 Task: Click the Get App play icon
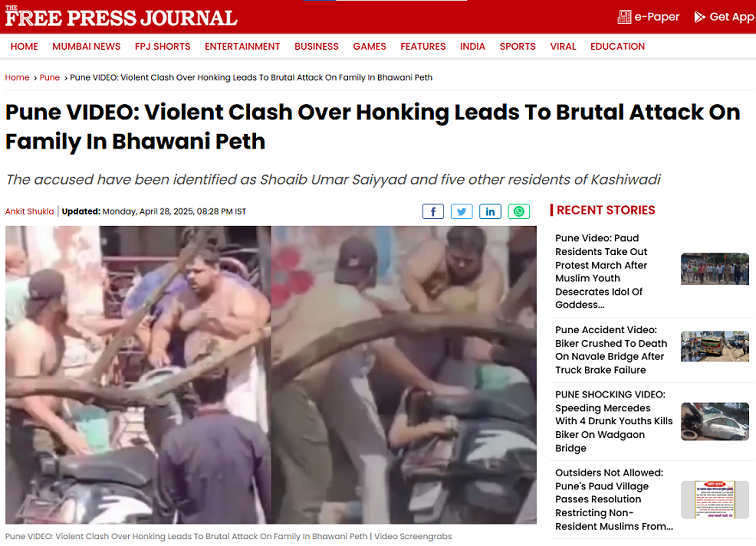click(699, 17)
